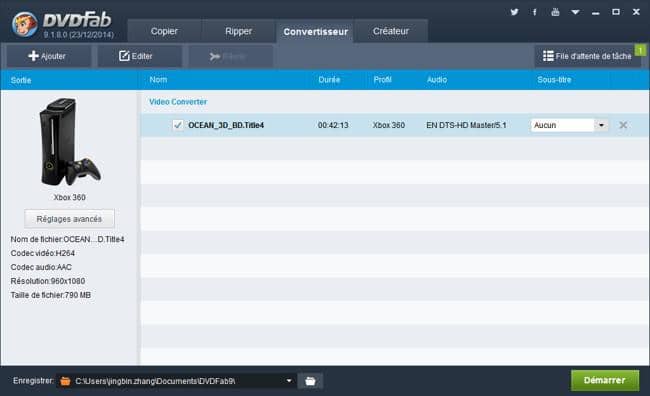Open the Aucun subtitle dropdown
Screen dimensions: 650x396
pyautogui.click(x=569, y=125)
